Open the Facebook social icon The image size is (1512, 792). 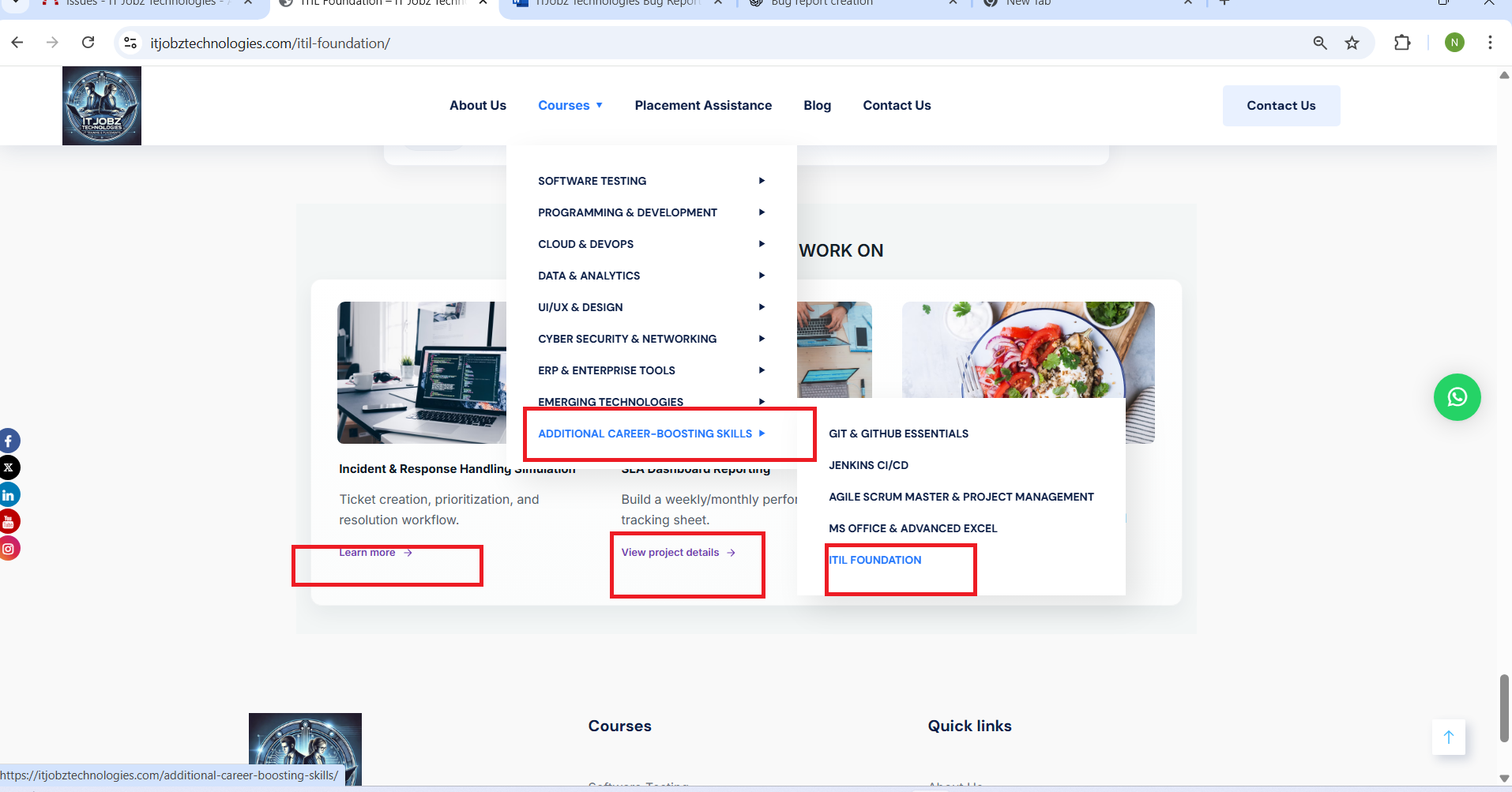click(x=9, y=441)
